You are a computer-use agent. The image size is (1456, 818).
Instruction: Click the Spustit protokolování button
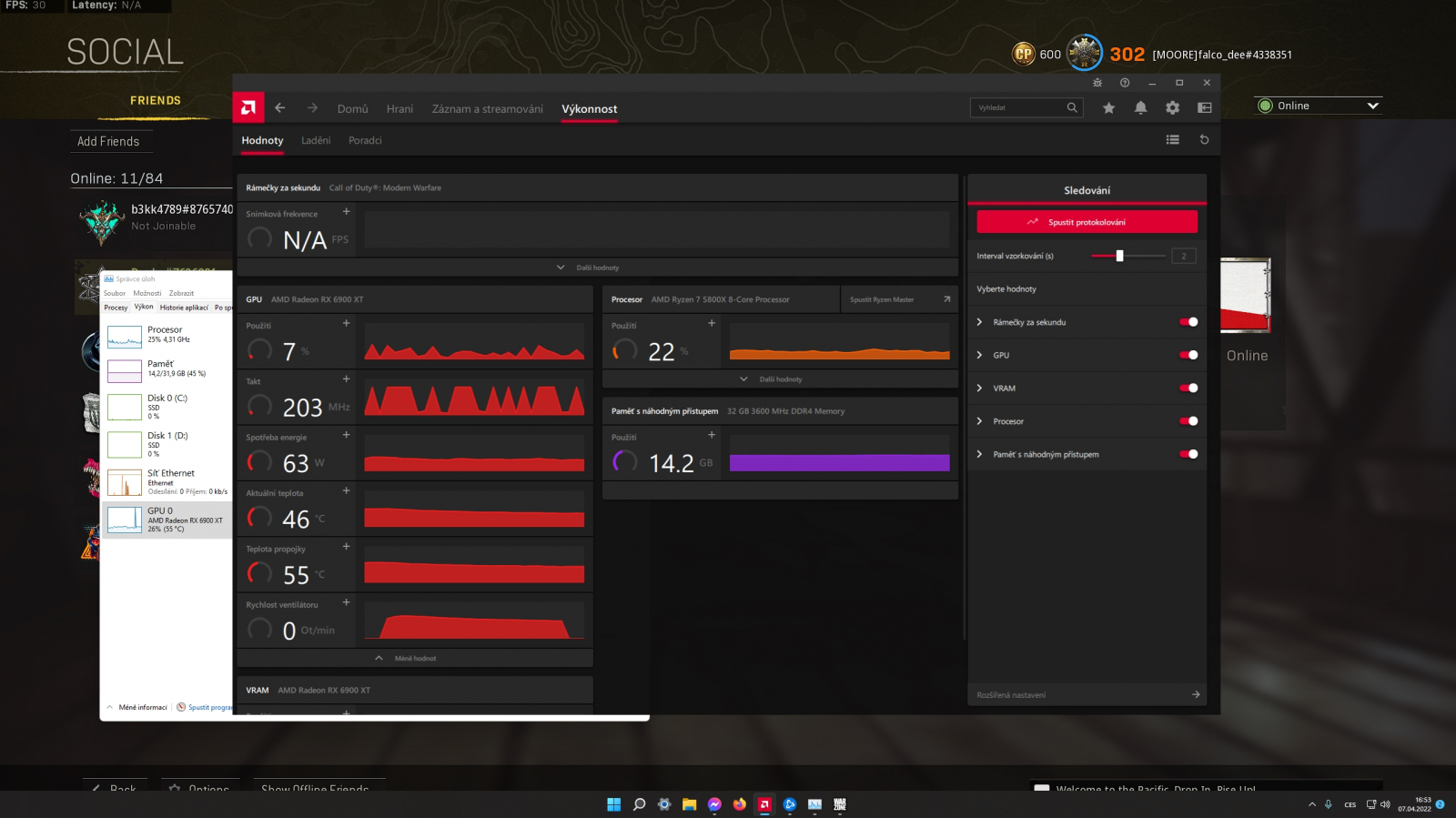[1087, 222]
